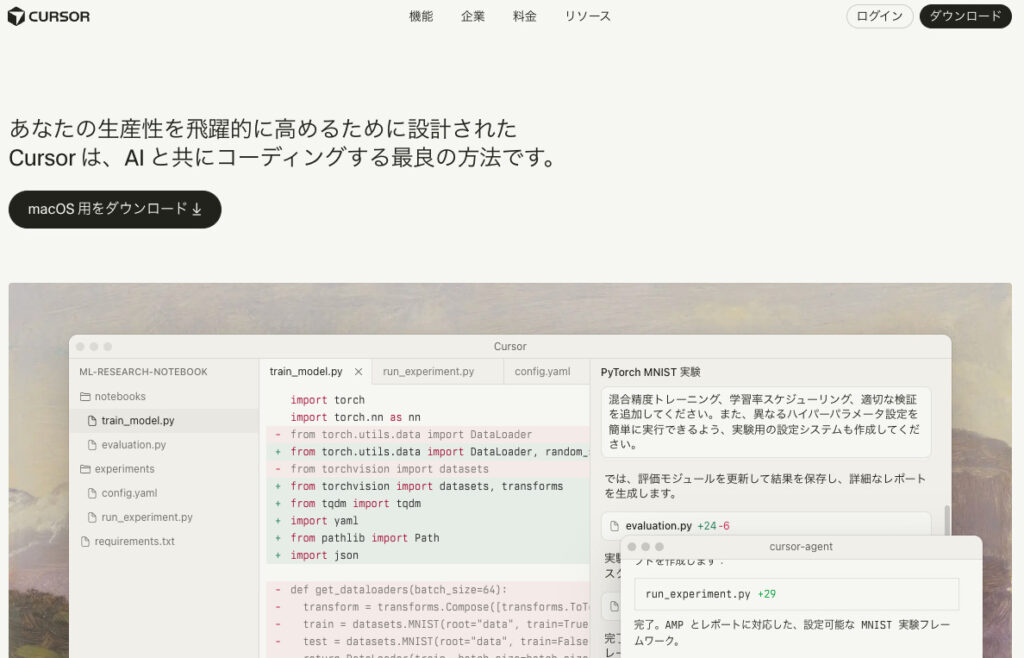This screenshot has height=658, width=1024.
Task: Click the file icon on the evaluation.py diff card
Action: click(613, 525)
